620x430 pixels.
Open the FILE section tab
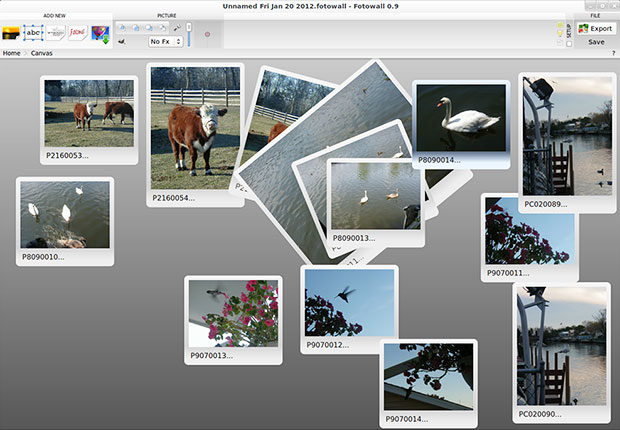tap(595, 16)
